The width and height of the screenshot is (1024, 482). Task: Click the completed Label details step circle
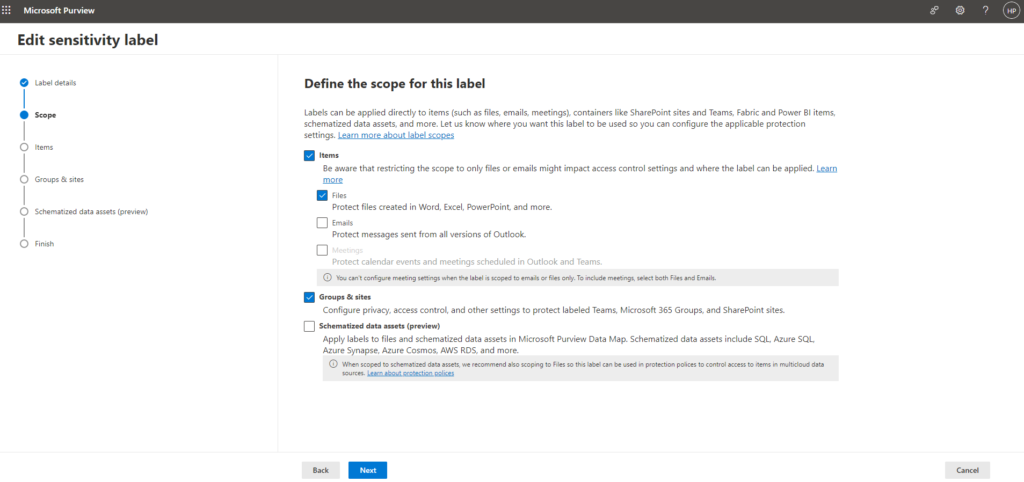tap(24, 82)
